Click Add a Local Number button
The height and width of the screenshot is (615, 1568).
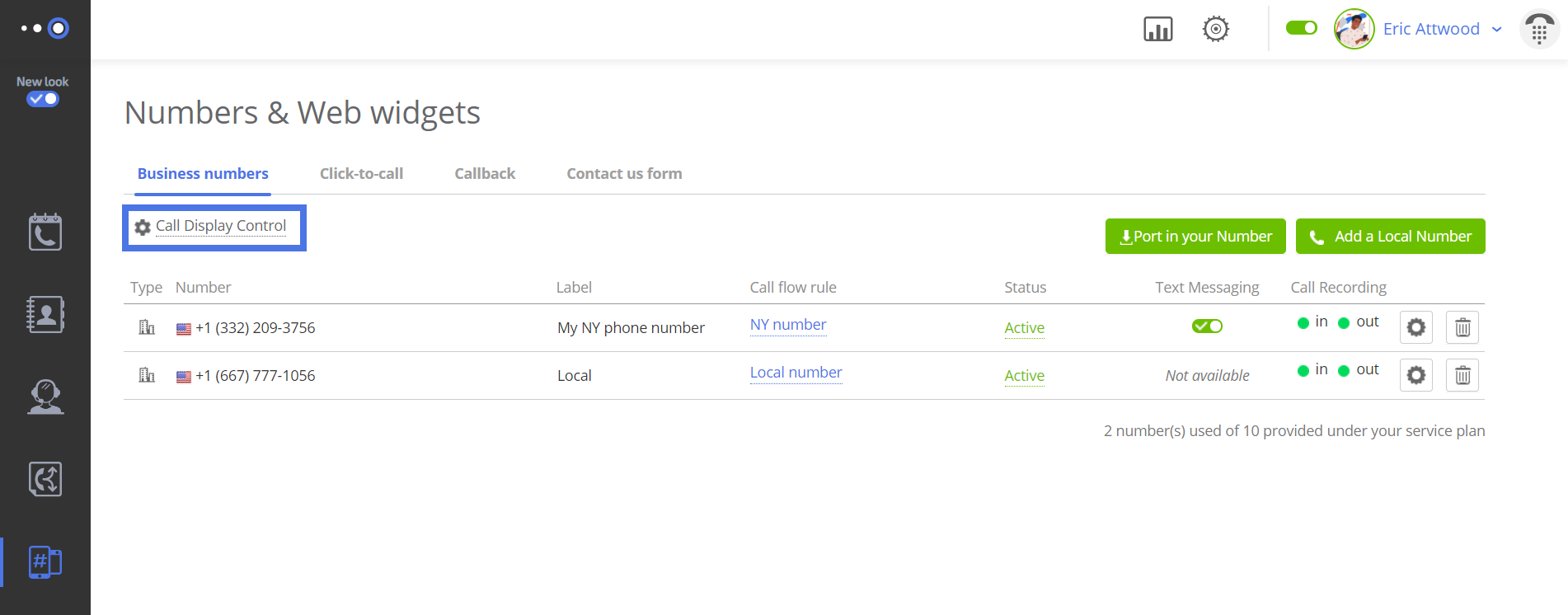pyautogui.click(x=1390, y=237)
